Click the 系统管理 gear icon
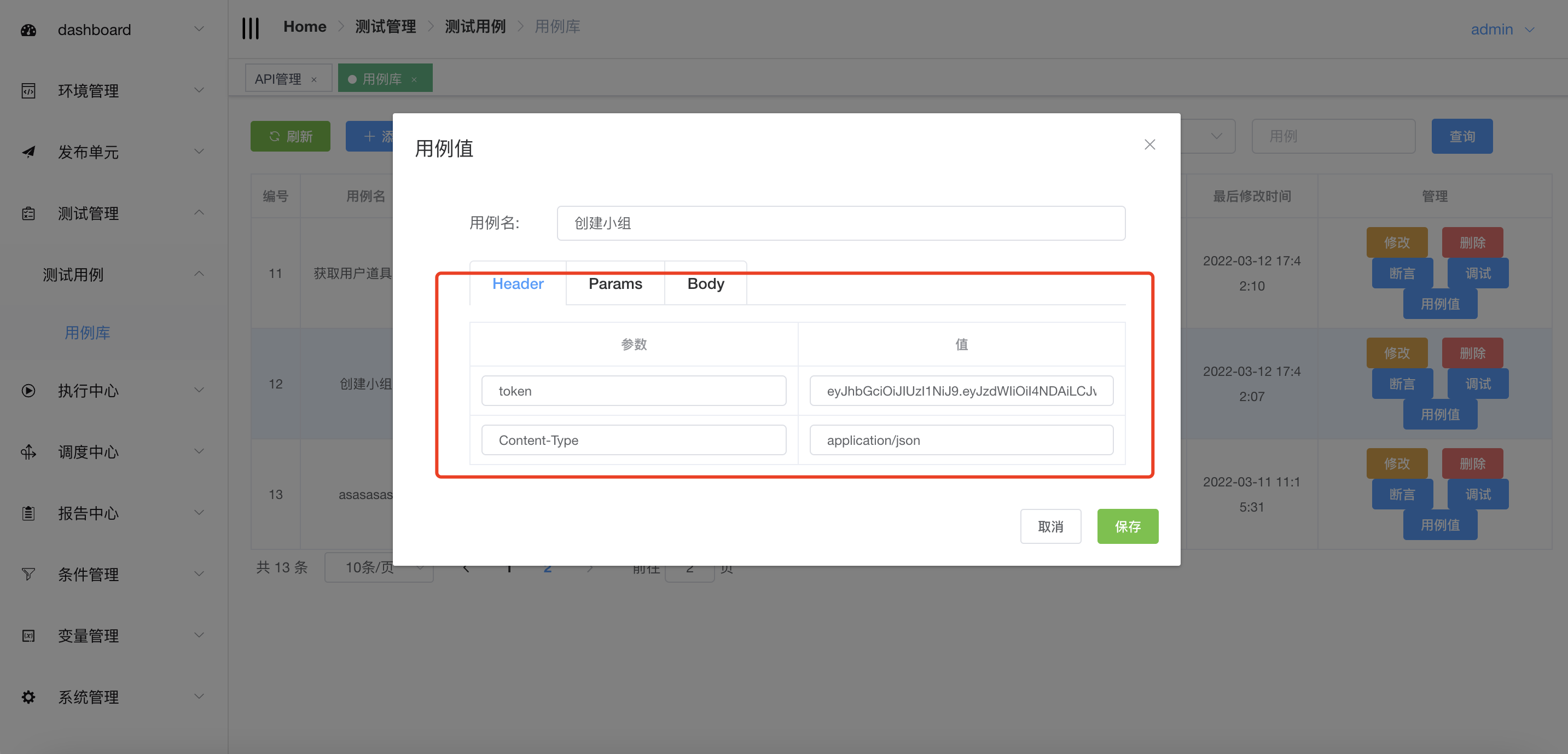 tap(28, 697)
